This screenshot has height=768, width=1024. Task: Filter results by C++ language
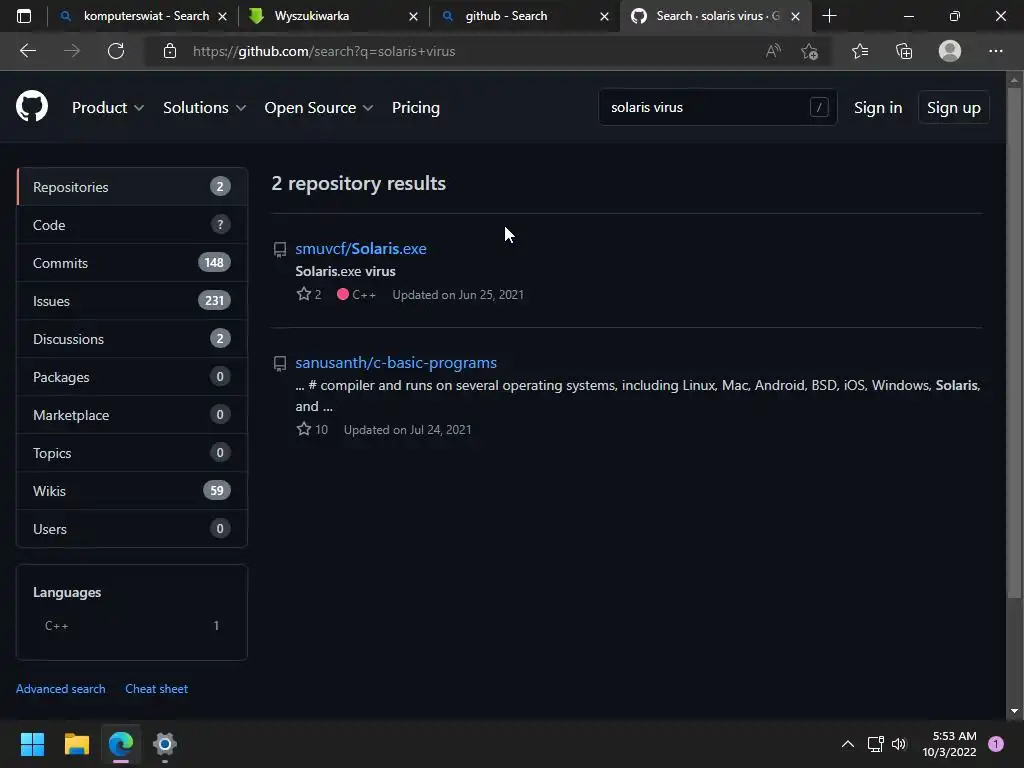tap(132, 626)
